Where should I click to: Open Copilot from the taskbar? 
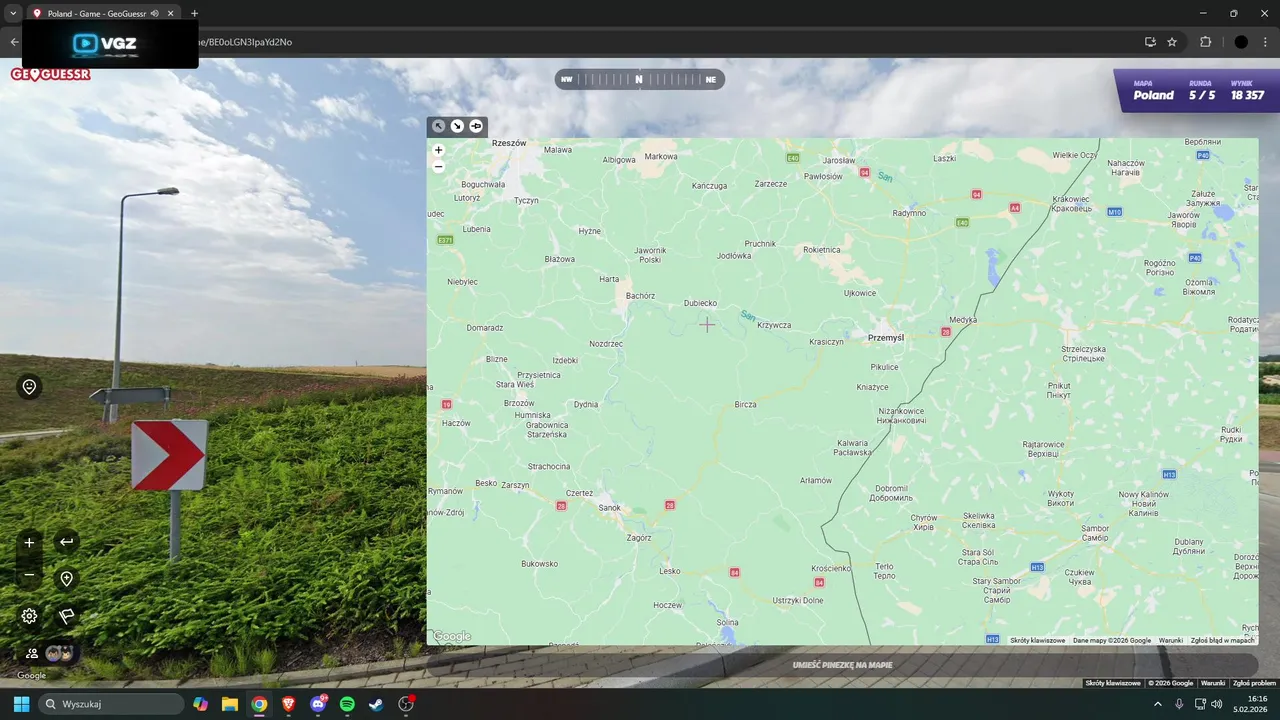click(x=201, y=704)
